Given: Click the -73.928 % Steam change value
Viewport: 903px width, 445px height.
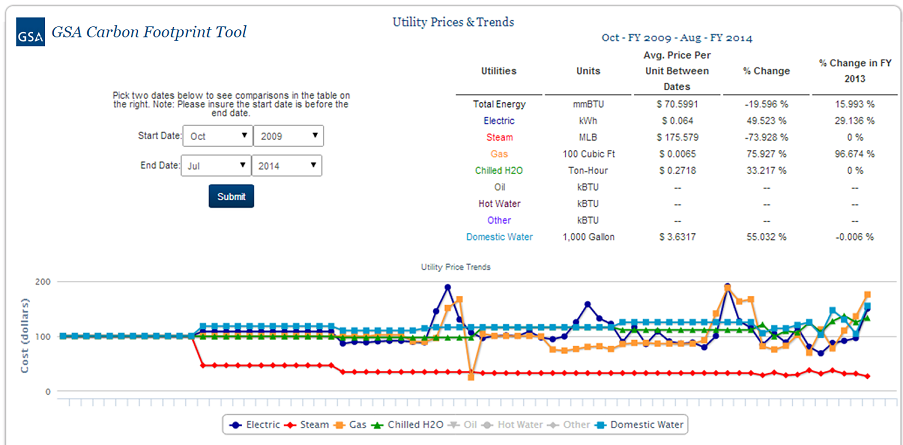Looking at the screenshot, I should [x=766, y=138].
